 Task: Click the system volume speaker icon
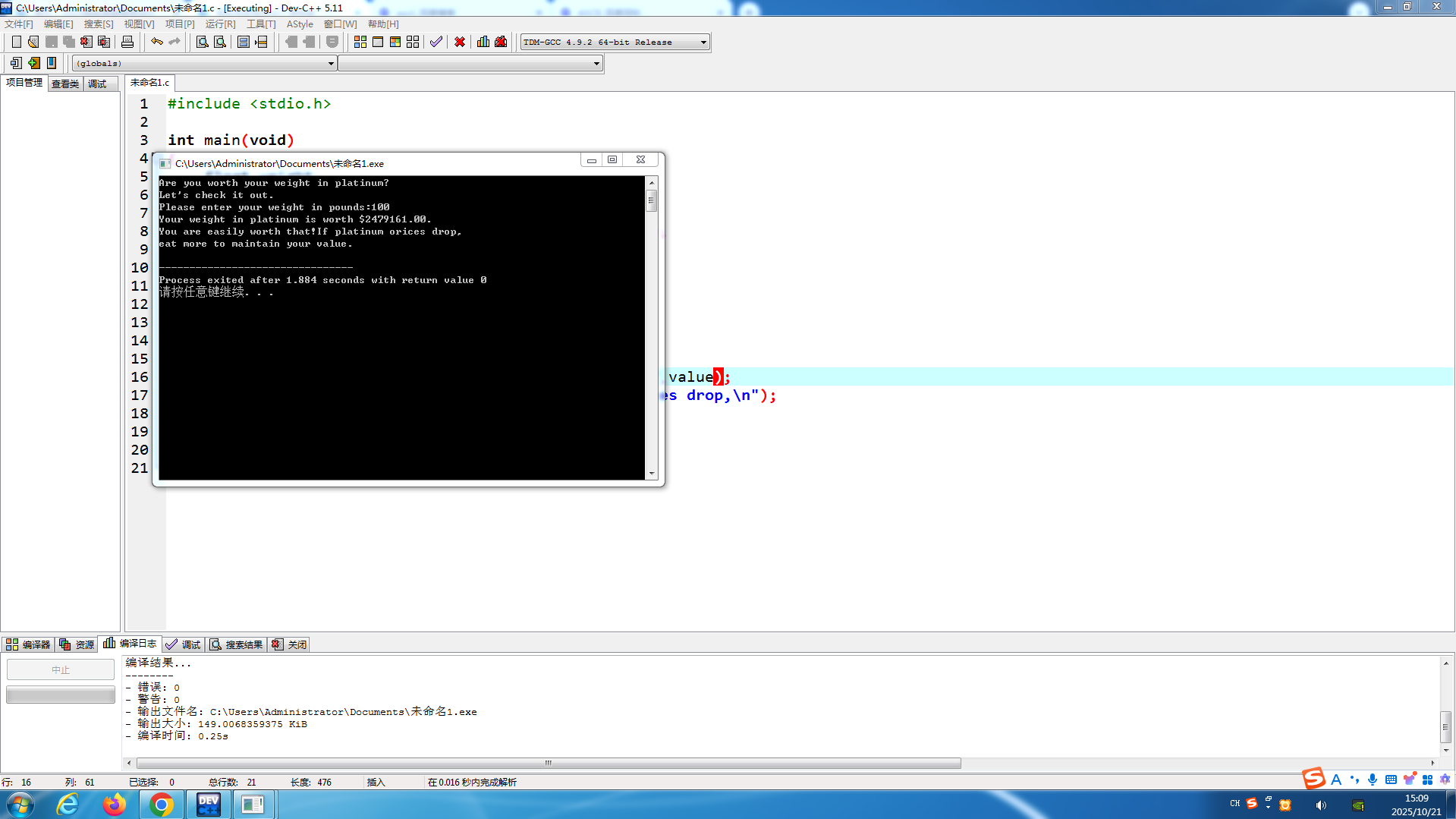pyautogui.click(x=1321, y=805)
